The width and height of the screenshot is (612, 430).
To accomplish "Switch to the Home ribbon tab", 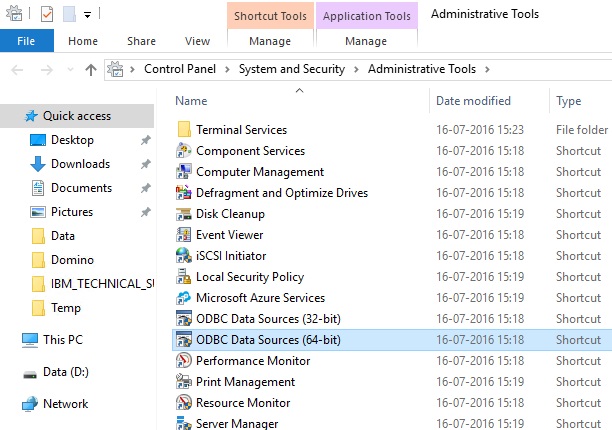I will [83, 41].
